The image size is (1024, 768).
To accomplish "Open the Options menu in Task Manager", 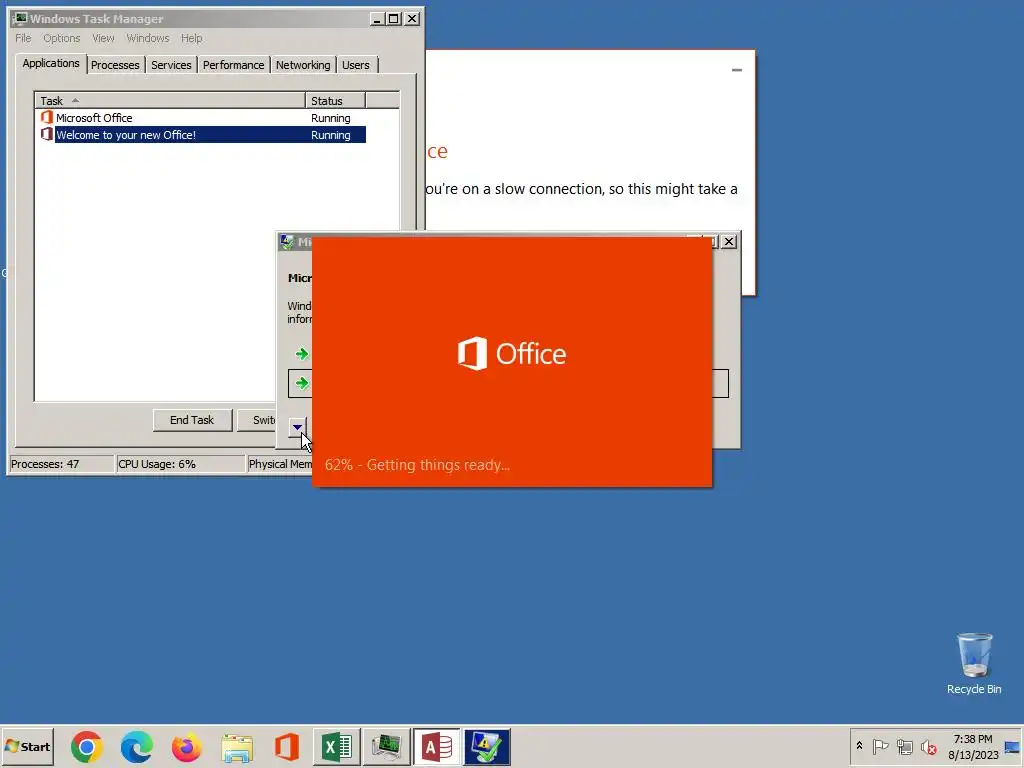I will pos(61,38).
